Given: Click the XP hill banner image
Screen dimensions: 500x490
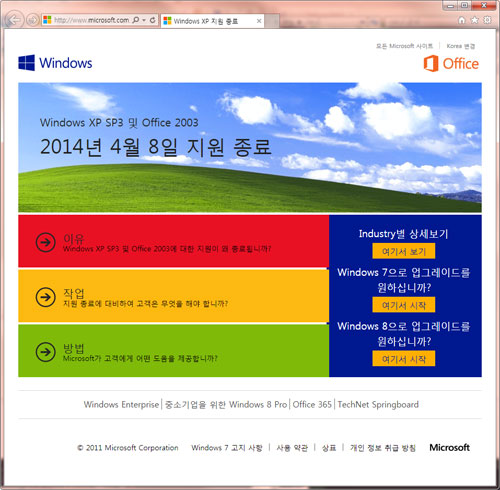Looking at the screenshot, I should 250,147.
